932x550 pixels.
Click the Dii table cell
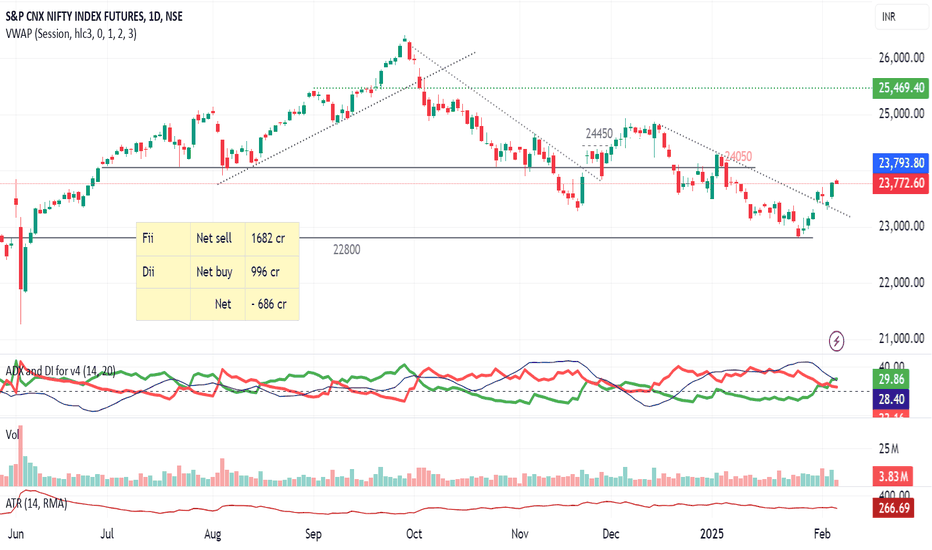coord(163,272)
